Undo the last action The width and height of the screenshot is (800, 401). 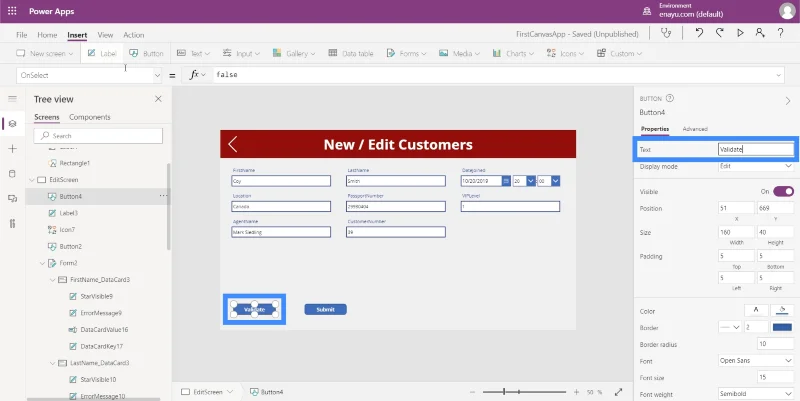coord(699,33)
